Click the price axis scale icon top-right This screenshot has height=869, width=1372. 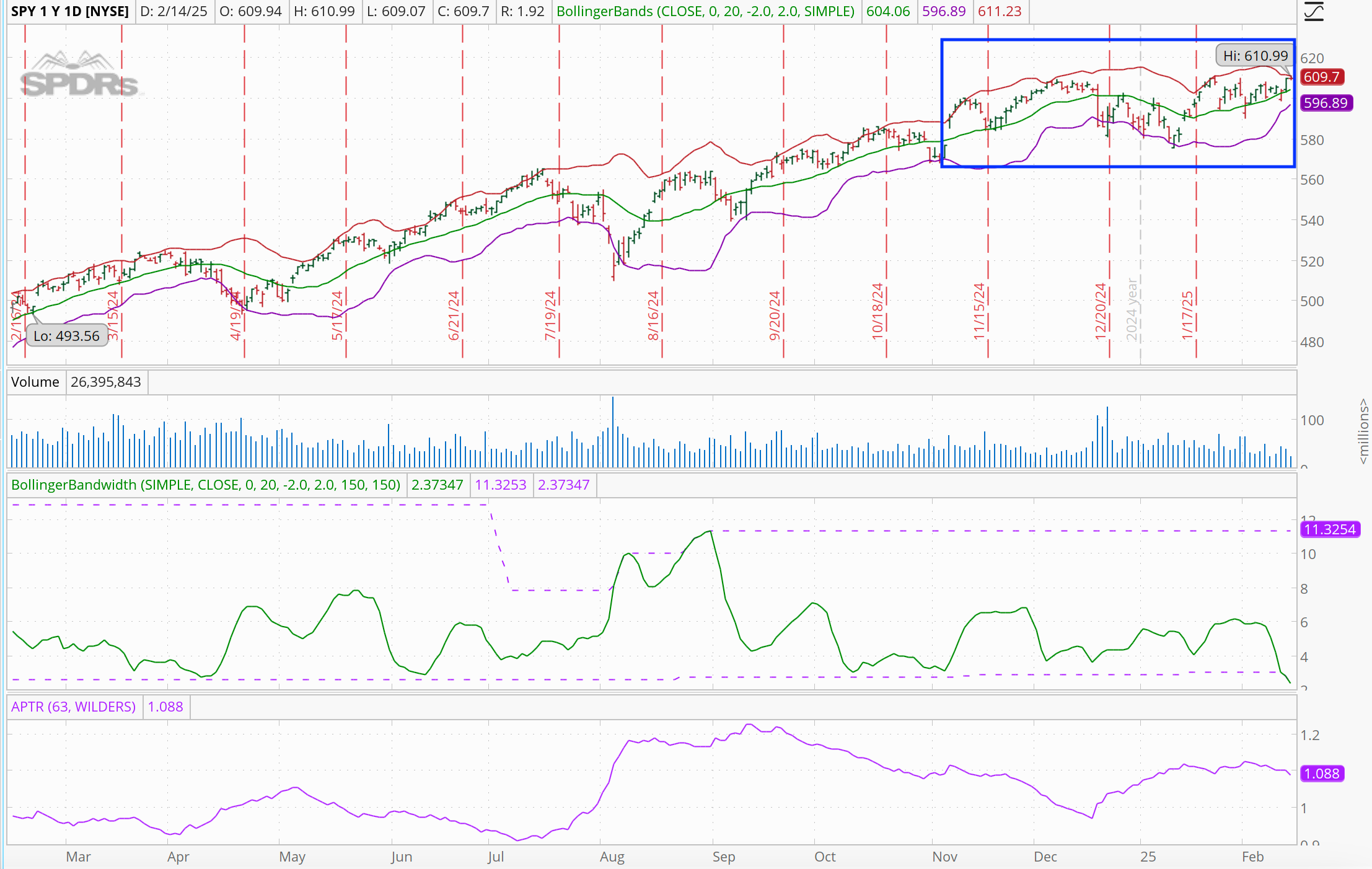pos(1313,11)
